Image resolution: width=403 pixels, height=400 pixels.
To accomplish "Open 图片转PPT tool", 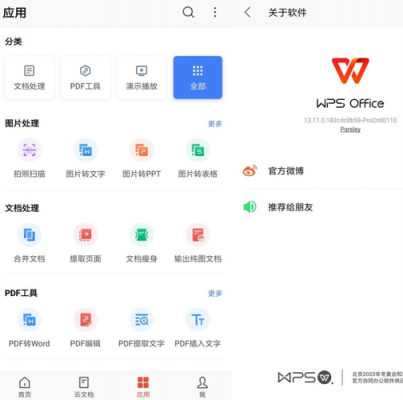I will (142, 158).
